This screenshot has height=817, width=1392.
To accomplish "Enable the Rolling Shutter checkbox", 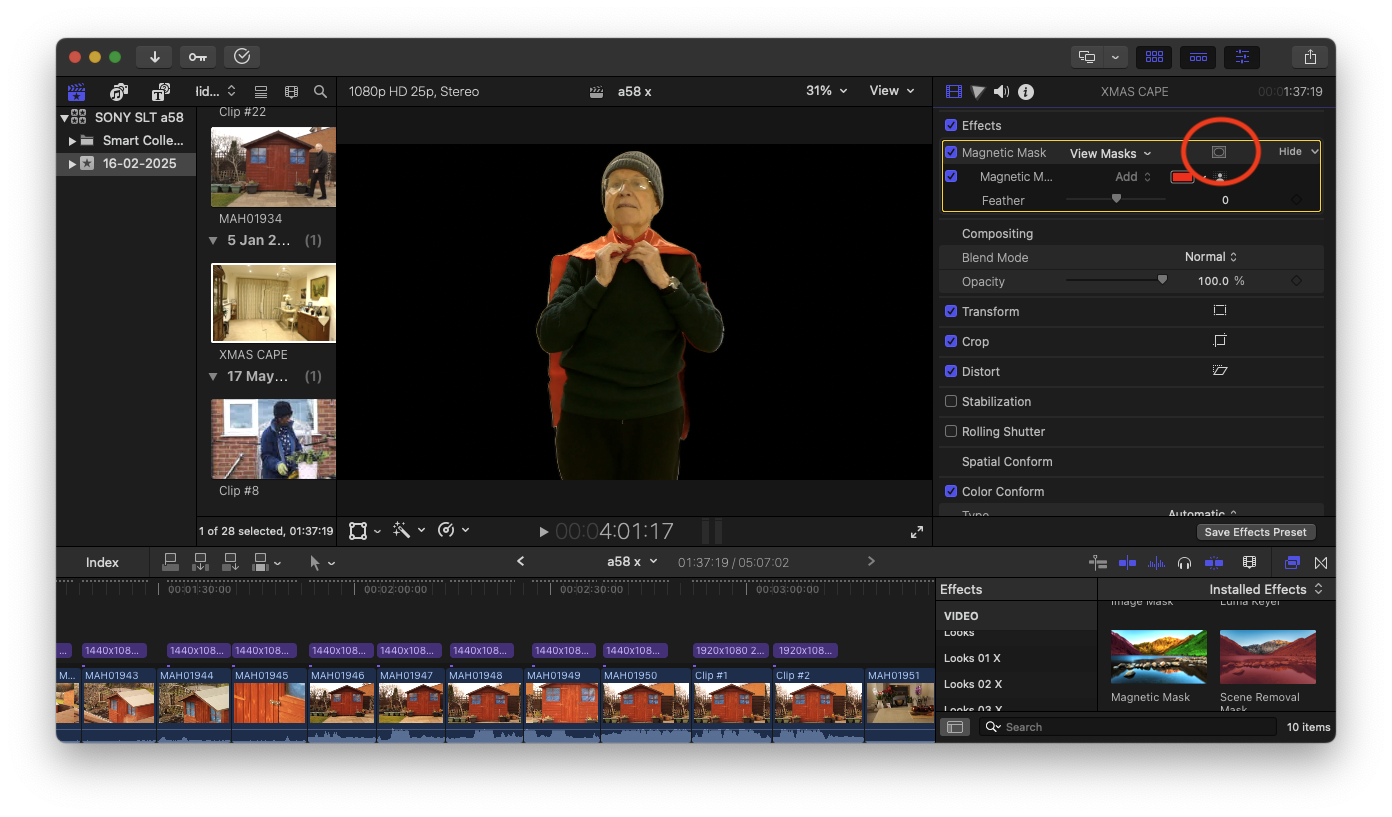I will click(x=951, y=431).
